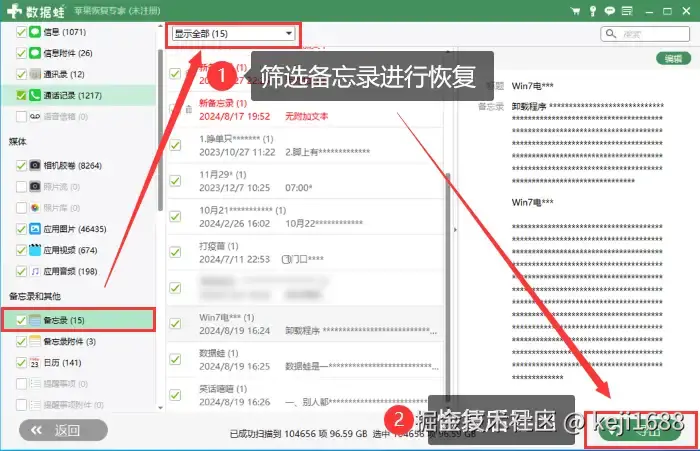The width and height of the screenshot is (700, 451).
Task: Open the note dated 2024/2/26 16:02
Action: coord(305,217)
